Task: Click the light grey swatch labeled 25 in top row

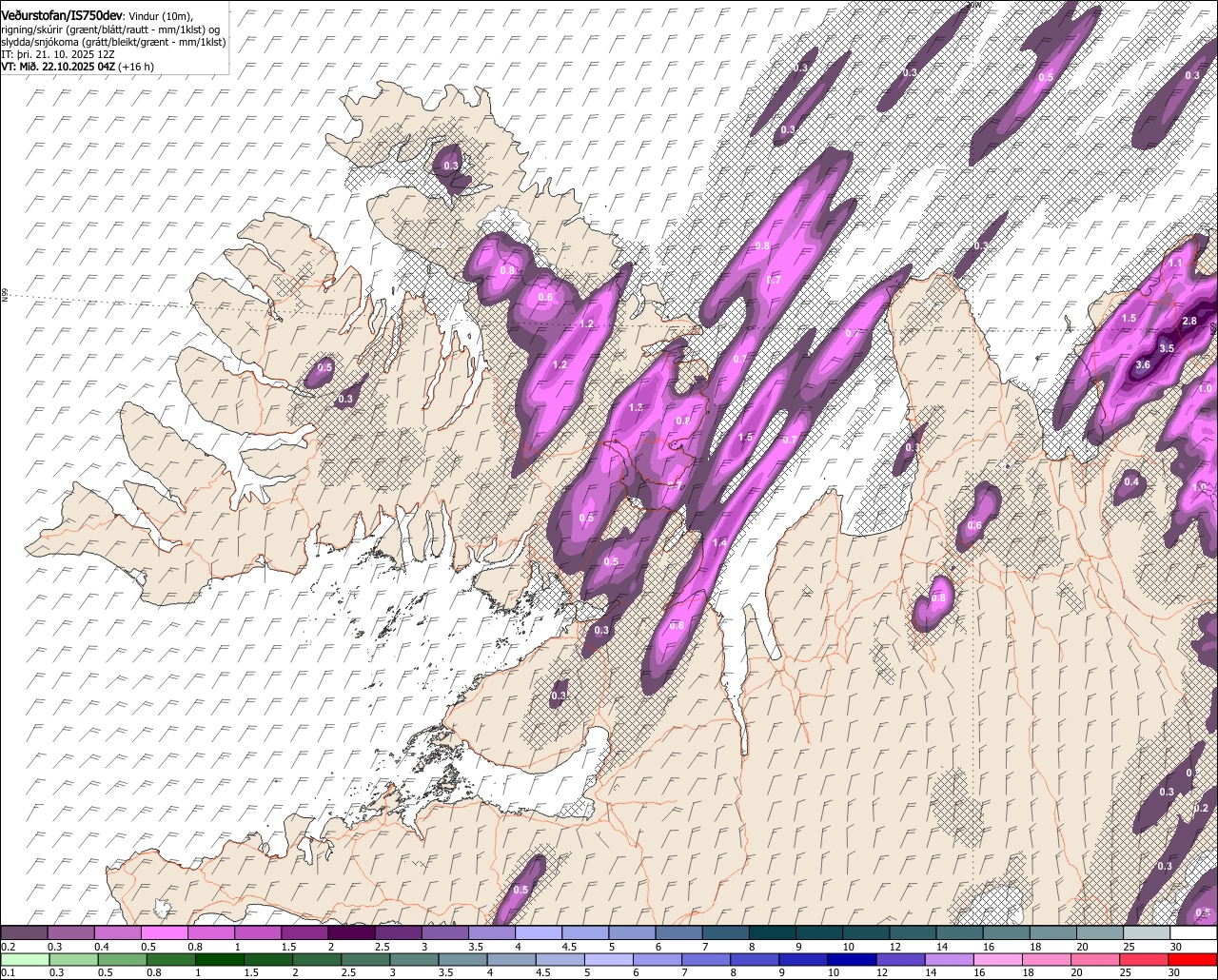Action: click(x=1147, y=933)
